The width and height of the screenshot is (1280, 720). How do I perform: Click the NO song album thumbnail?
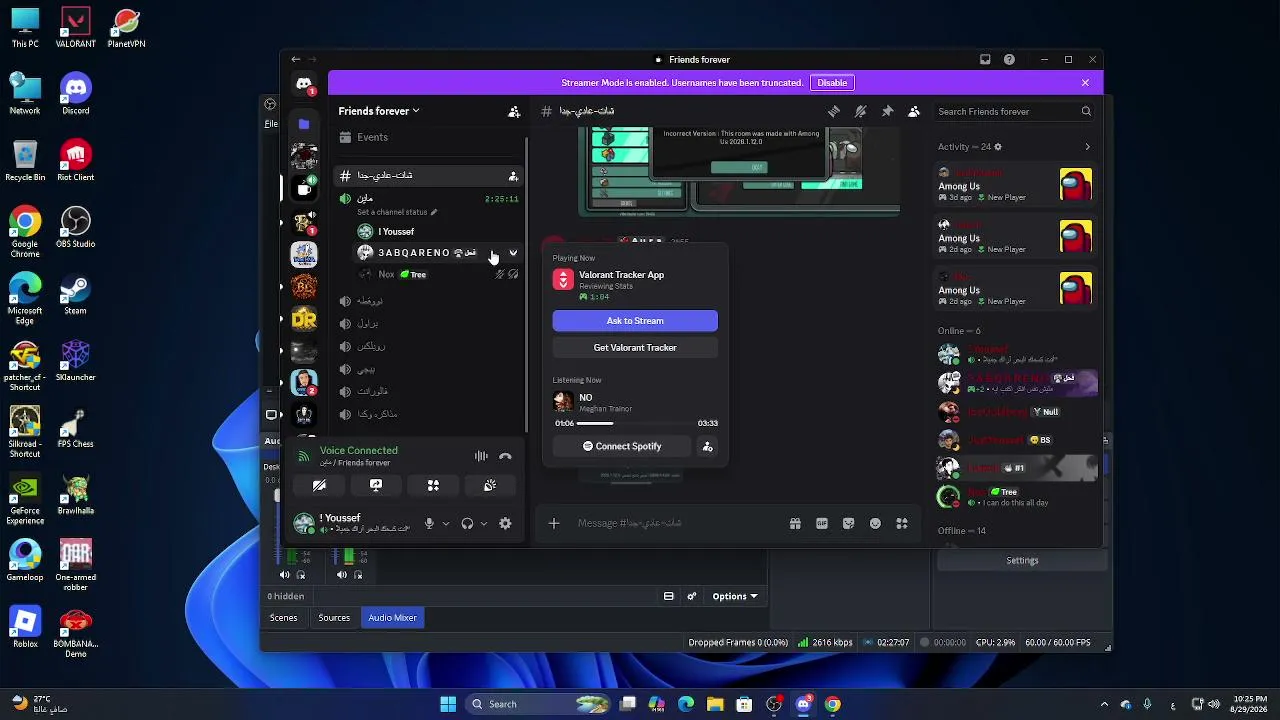tap(563, 402)
